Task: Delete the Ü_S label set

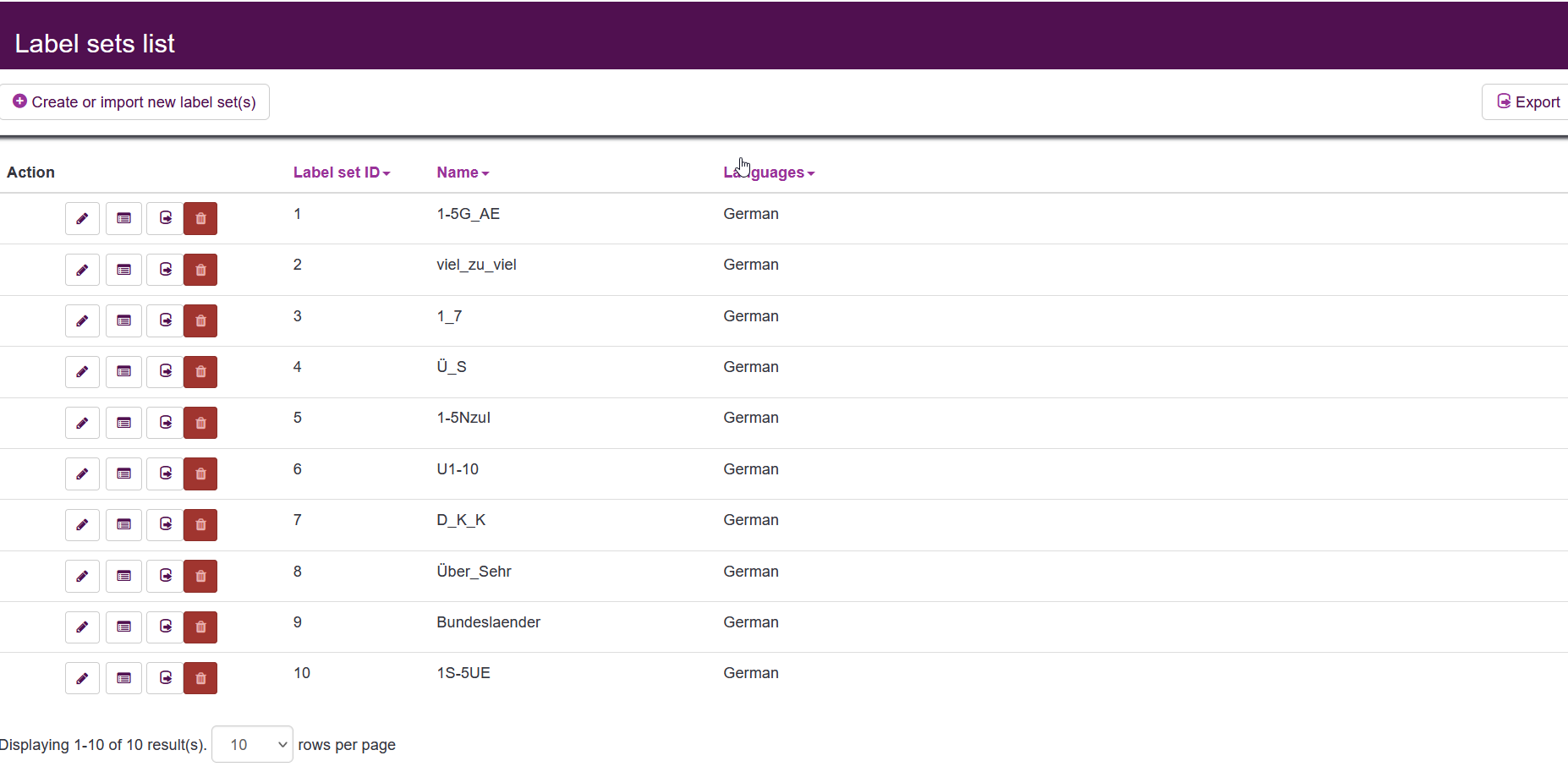Action: point(200,371)
